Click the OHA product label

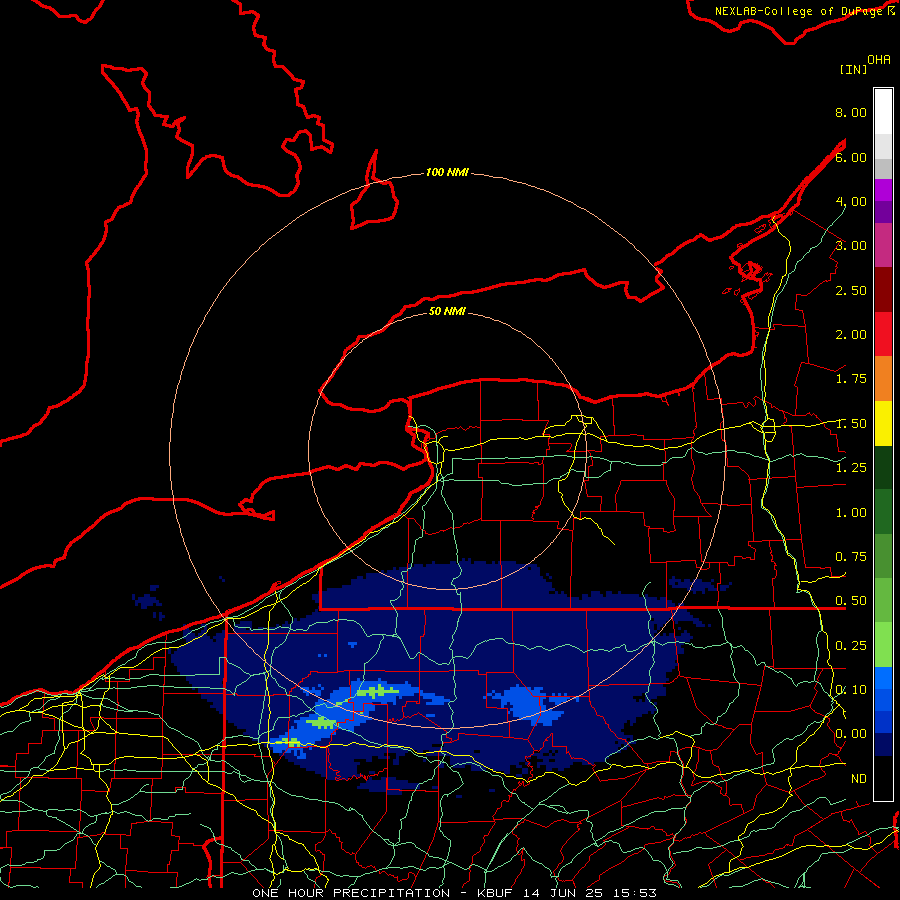point(879,60)
